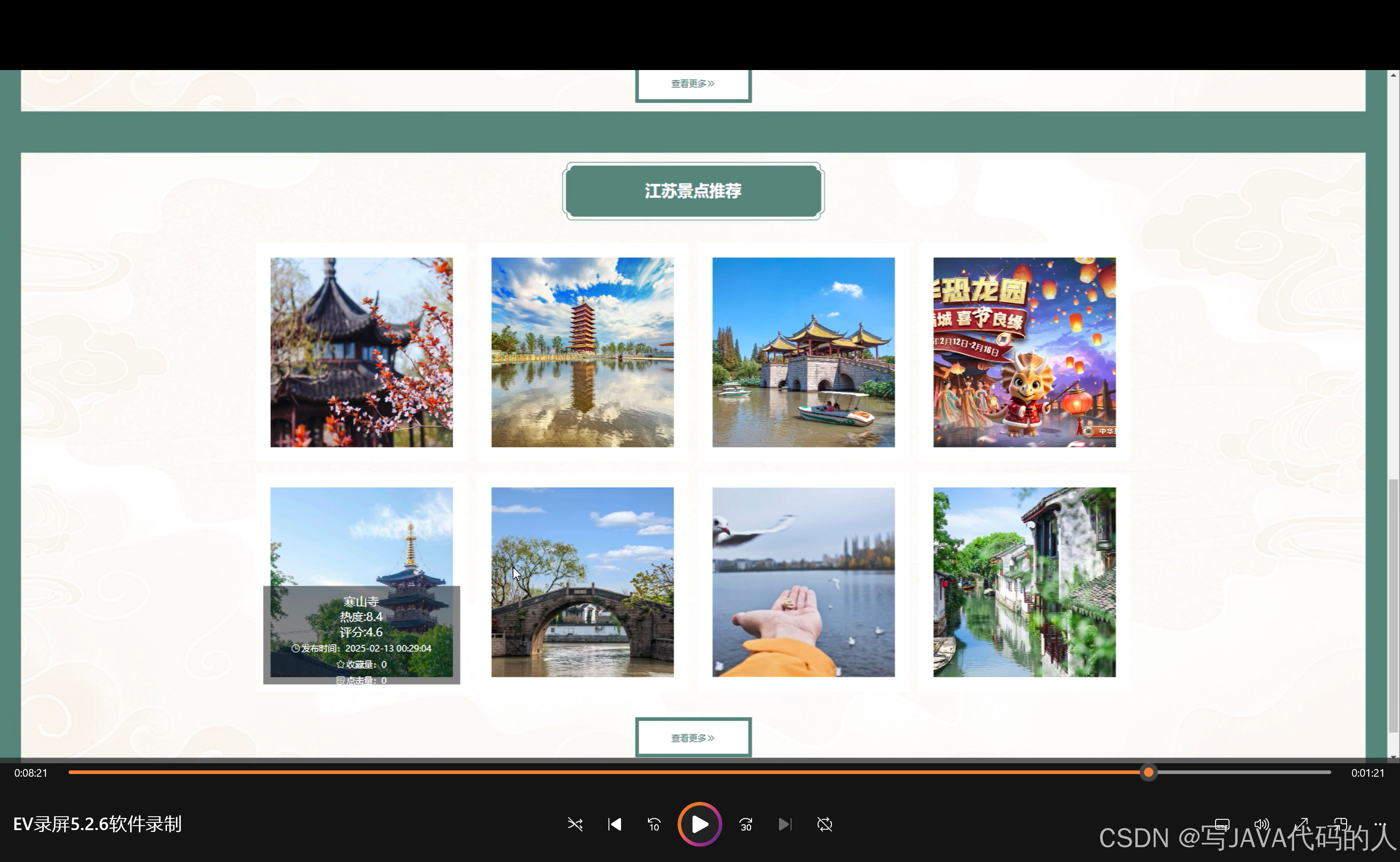Click the page scrollbar up arrow
The height and width of the screenshot is (862, 1400).
pyautogui.click(x=1393, y=75)
